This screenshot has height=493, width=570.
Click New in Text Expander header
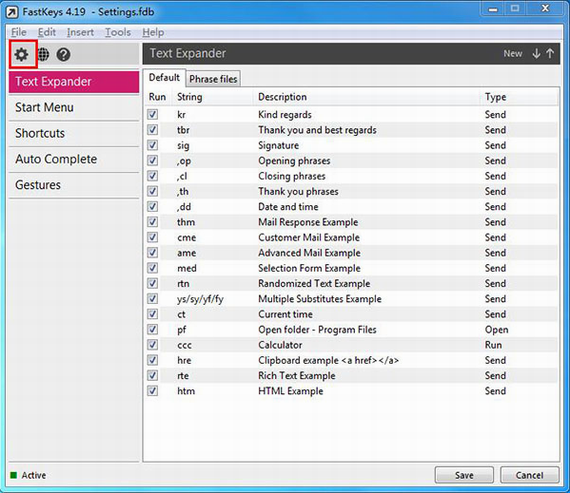pos(513,53)
